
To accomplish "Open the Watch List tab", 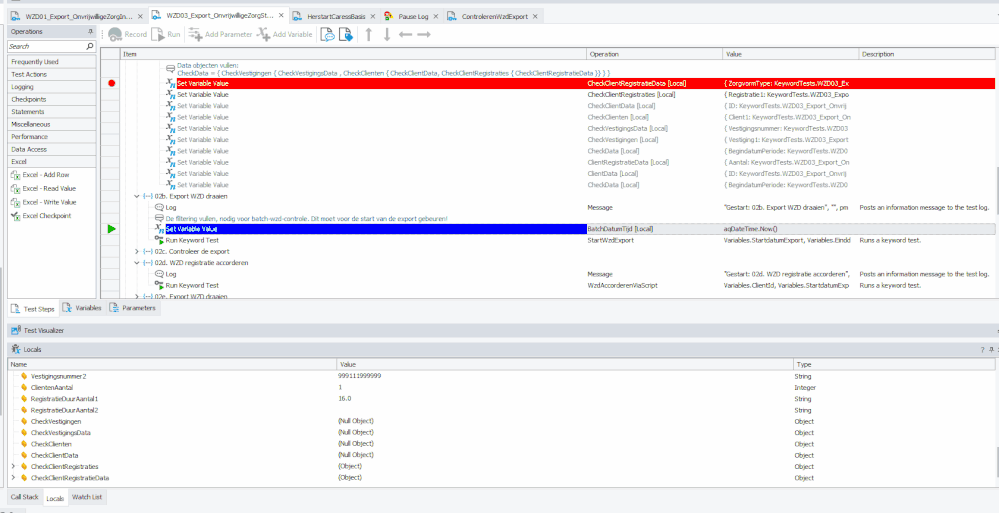I will [88, 497].
